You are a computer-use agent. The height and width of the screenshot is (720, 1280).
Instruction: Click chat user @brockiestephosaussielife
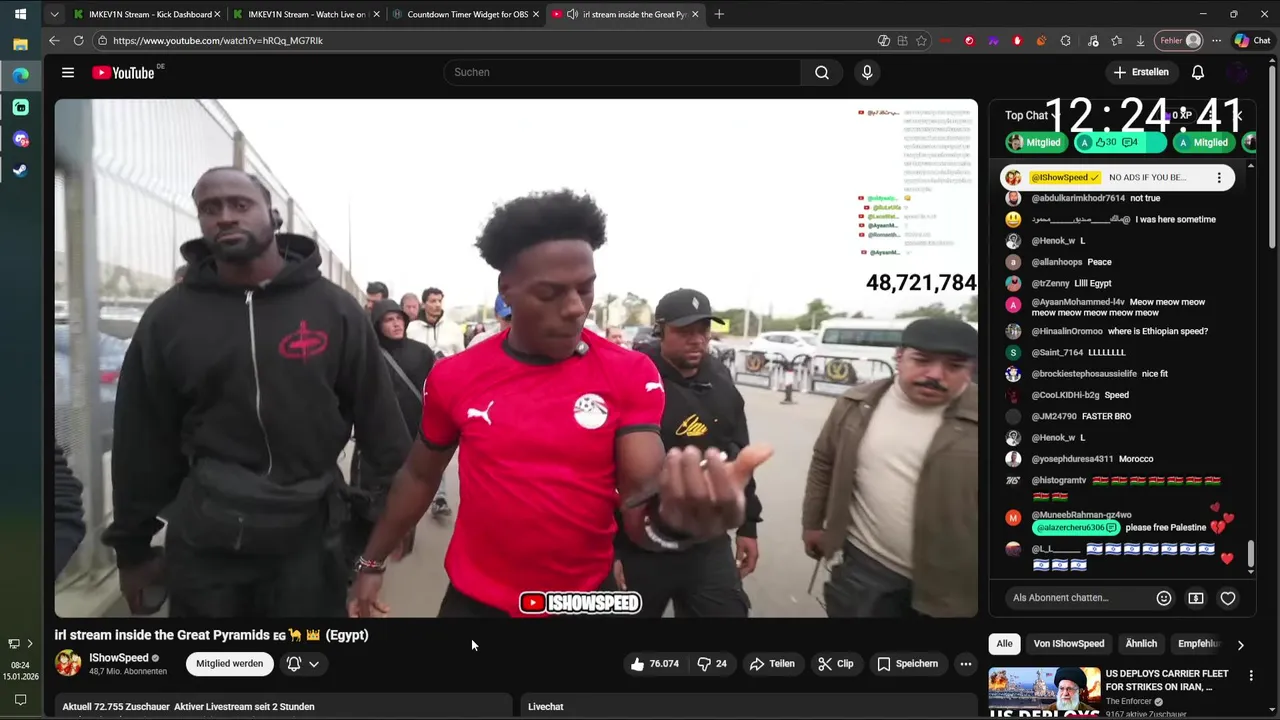pyautogui.click(x=1083, y=374)
